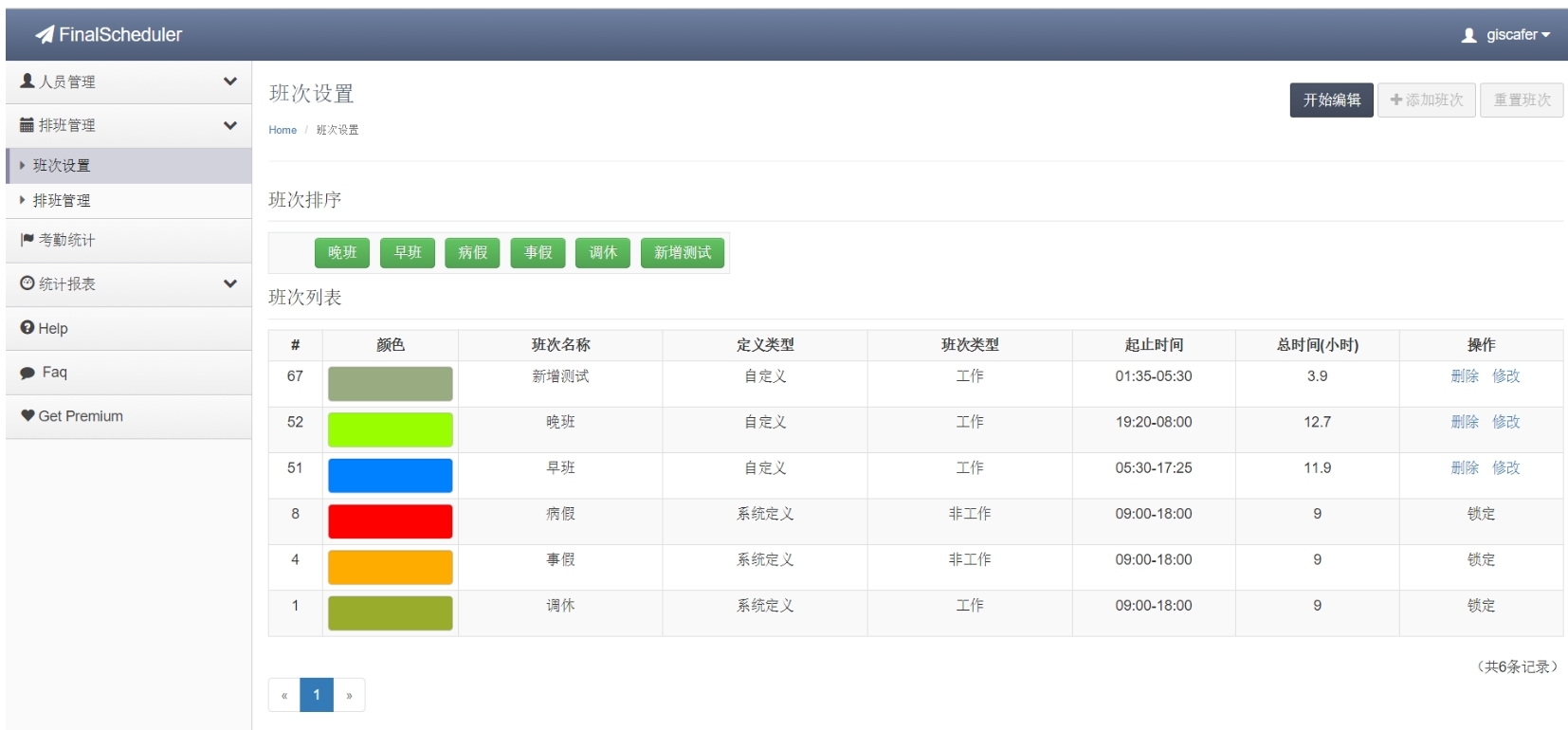This screenshot has height=730, width=1568.
Task: Open the 排班管理 submenu item
Action: point(129,201)
